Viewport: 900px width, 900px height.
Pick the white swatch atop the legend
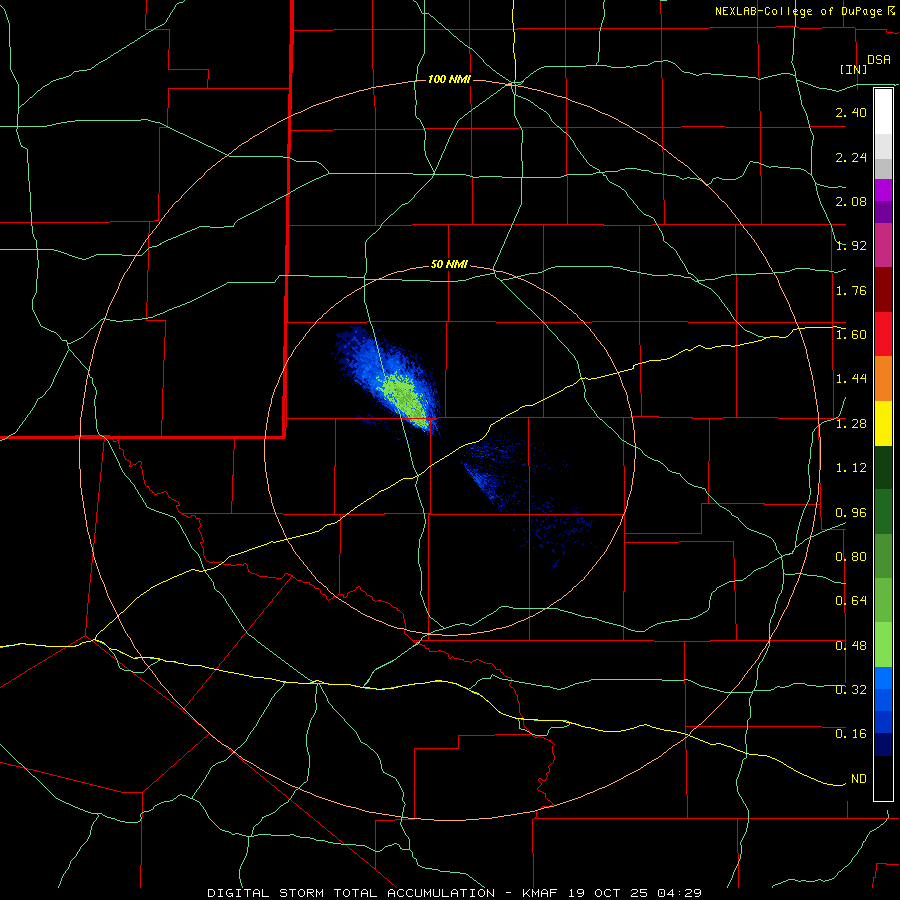click(883, 112)
